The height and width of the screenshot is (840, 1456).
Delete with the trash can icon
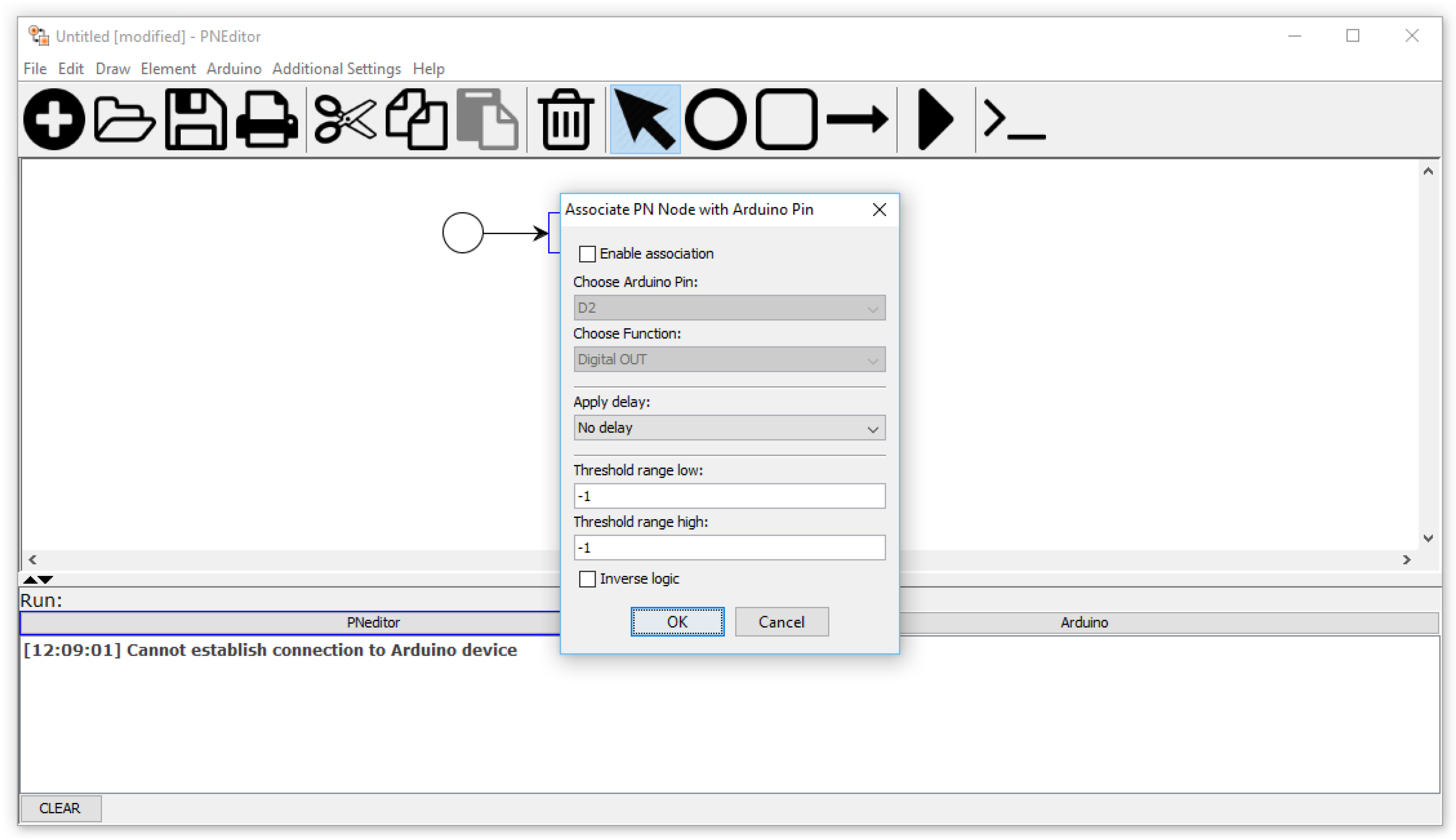click(565, 119)
